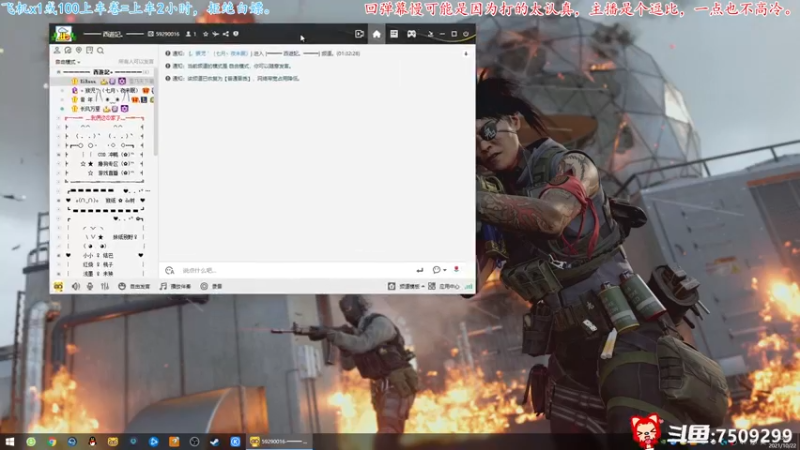
Task: Open the gamepad games tab
Action: click(411, 34)
